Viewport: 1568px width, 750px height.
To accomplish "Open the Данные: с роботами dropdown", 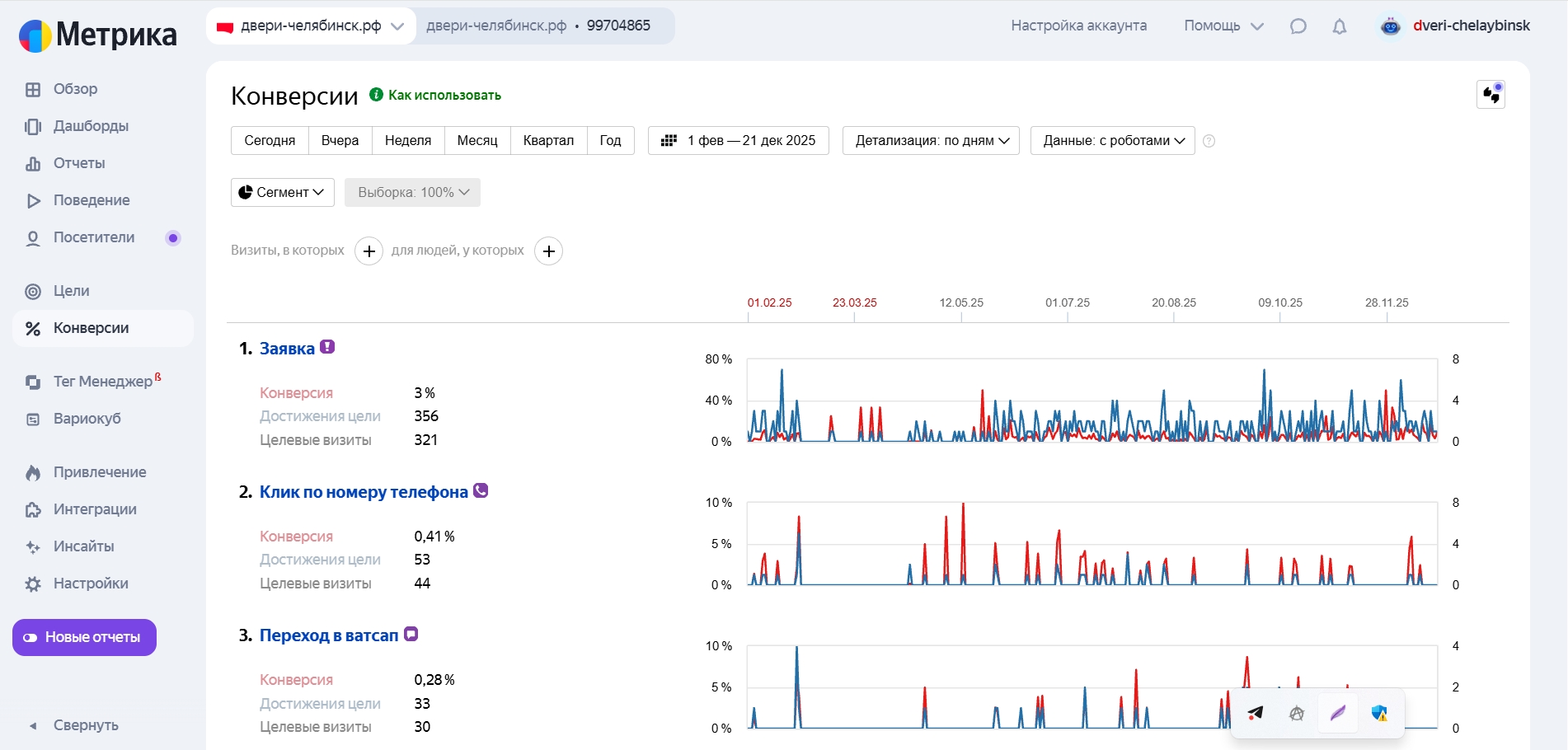I will (1112, 141).
